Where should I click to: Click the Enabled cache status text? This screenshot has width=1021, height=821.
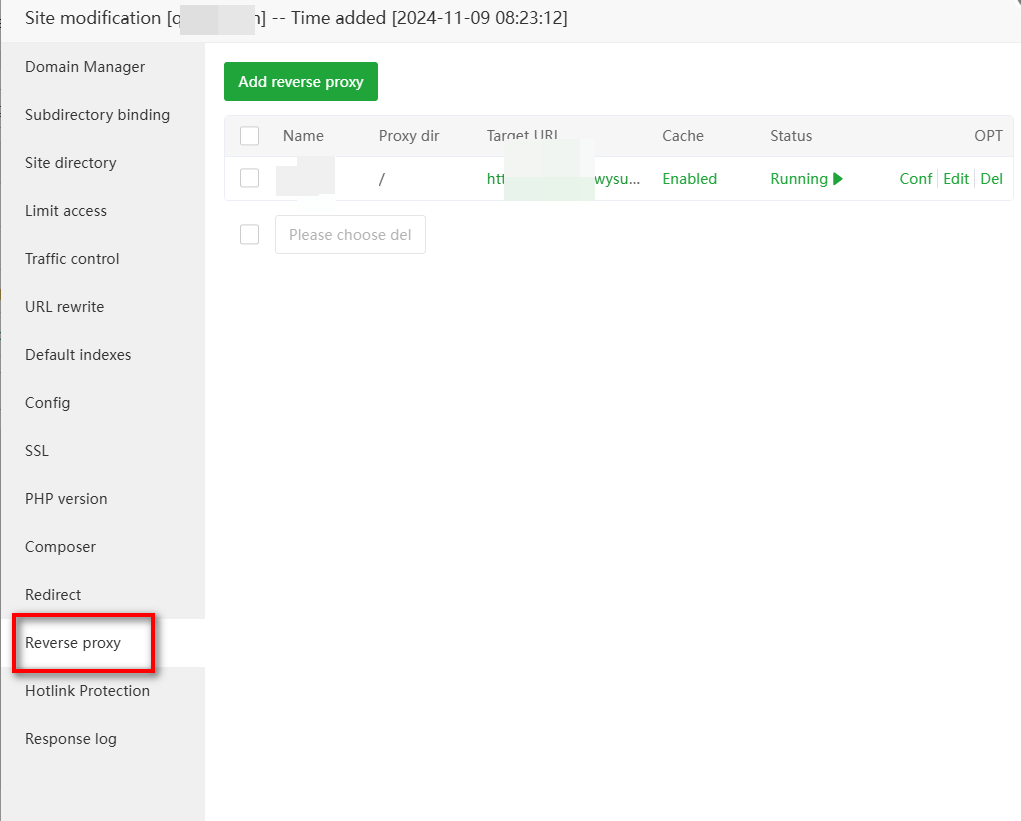tap(689, 179)
